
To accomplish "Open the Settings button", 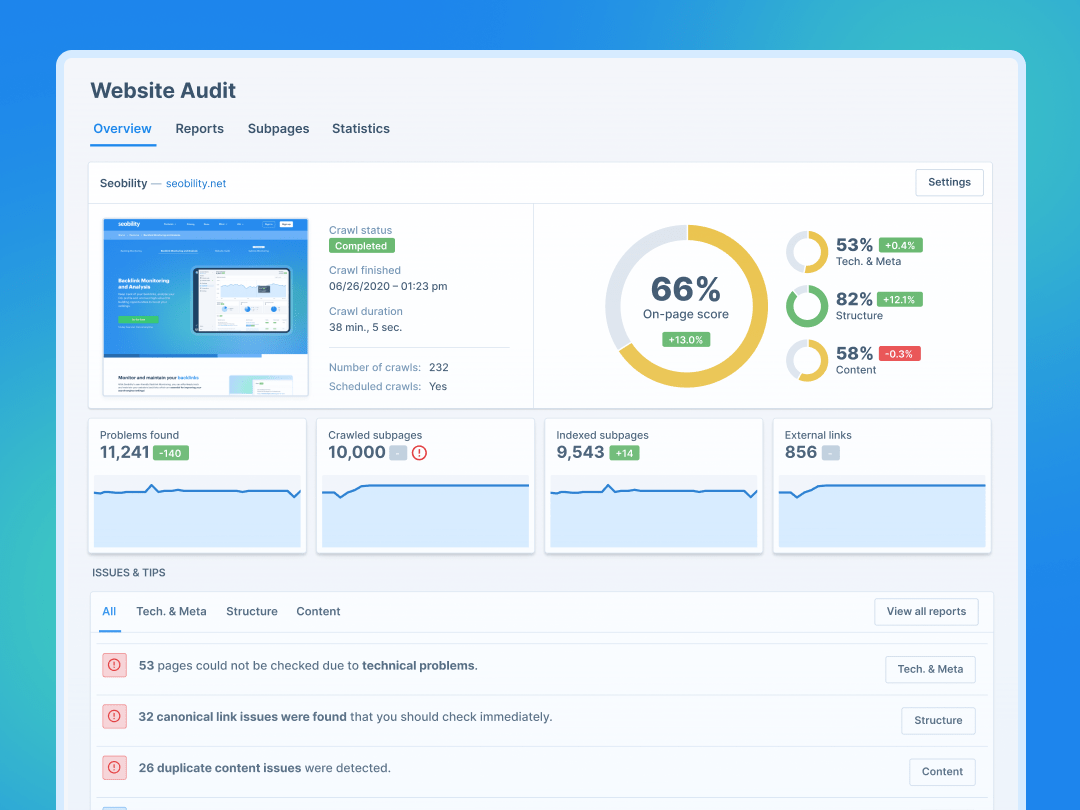I will click(x=949, y=182).
